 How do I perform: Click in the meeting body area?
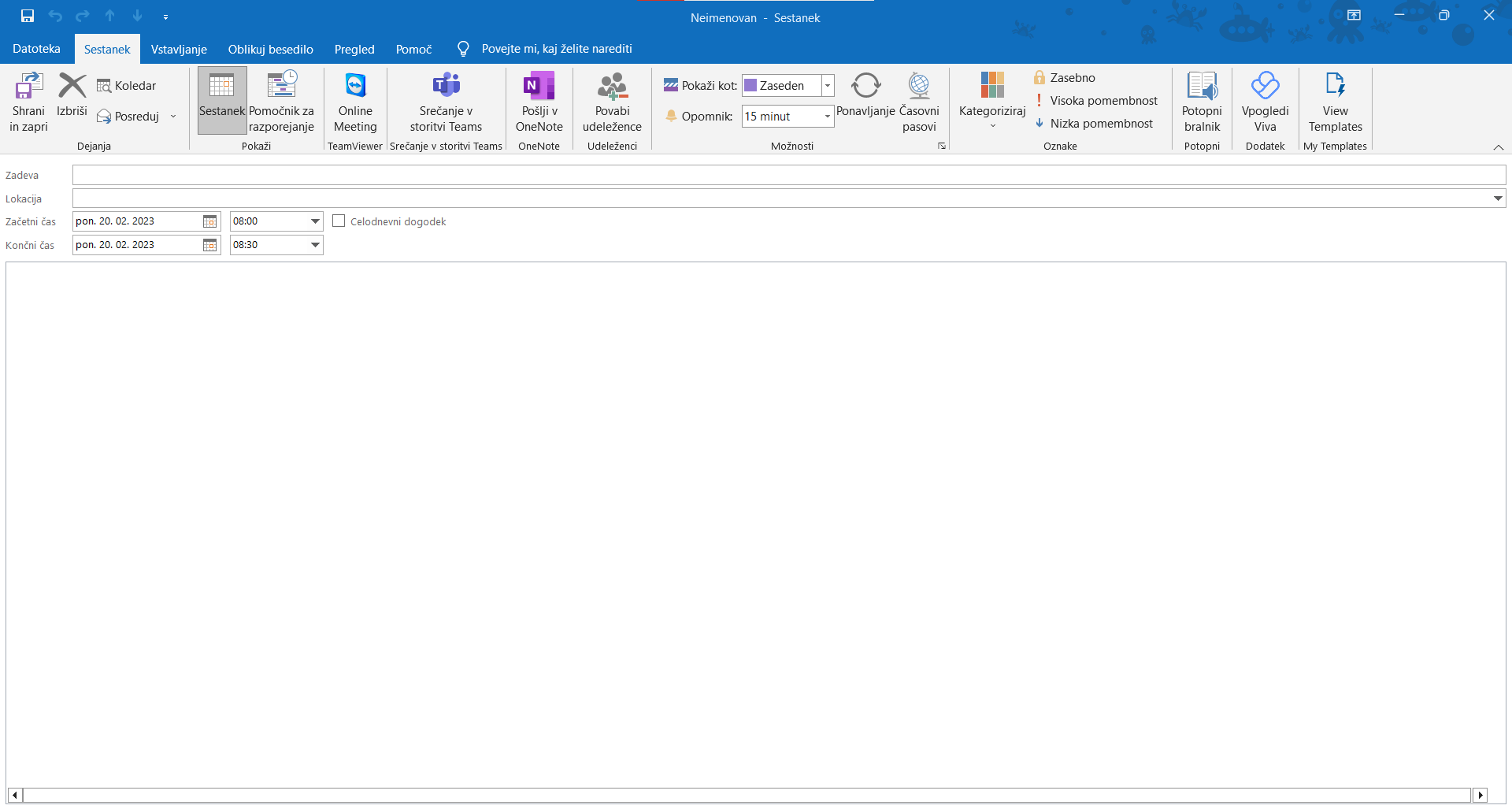tap(756, 524)
